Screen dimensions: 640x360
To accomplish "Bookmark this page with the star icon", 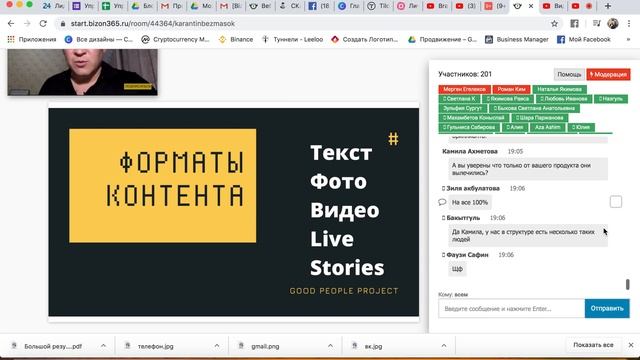I will [x=554, y=24].
